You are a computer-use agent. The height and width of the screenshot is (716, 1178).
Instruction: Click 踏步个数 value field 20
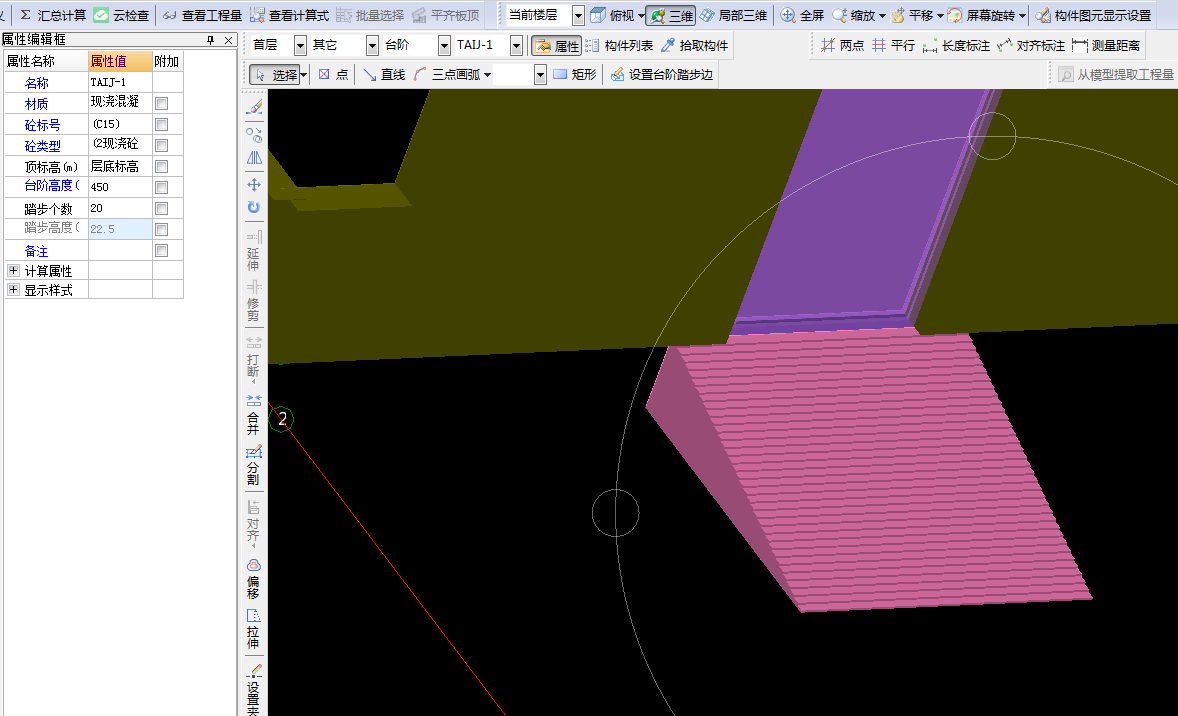120,208
